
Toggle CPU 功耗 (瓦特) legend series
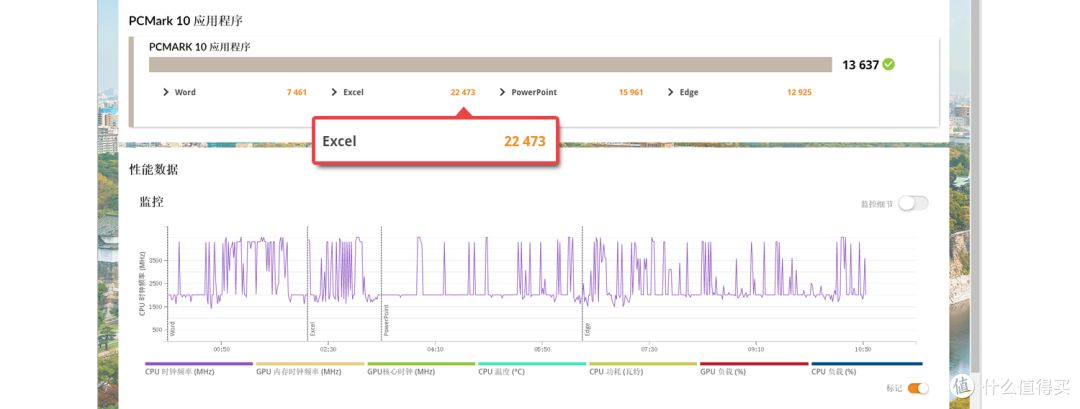pyautogui.click(x=643, y=368)
